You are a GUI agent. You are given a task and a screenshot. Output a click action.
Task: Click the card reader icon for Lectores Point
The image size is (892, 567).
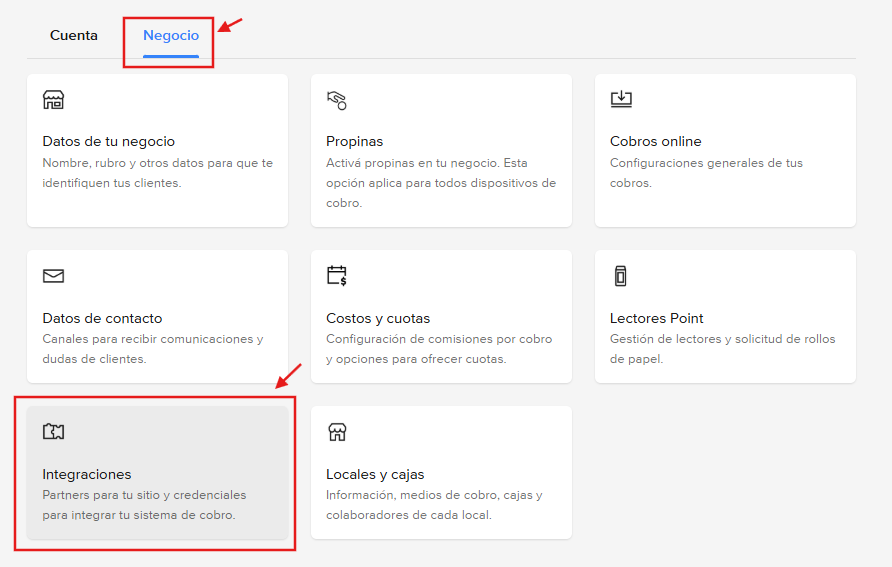pyautogui.click(x=620, y=276)
